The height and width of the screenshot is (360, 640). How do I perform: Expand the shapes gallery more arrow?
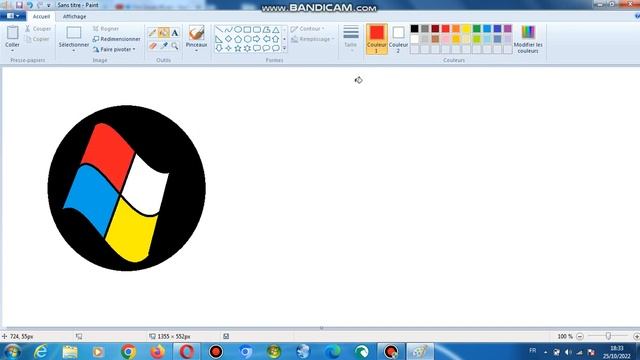[x=284, y=49]
